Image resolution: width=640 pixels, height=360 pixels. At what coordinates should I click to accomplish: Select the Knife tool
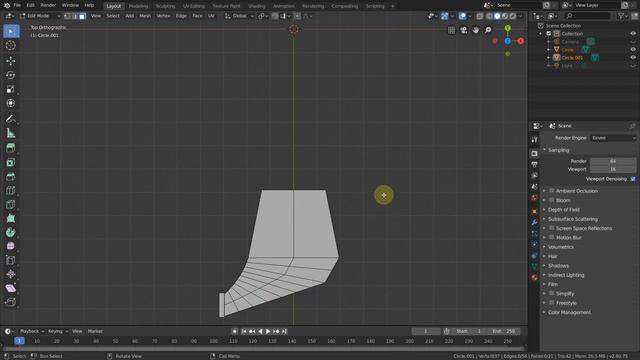tap(11, 204)
